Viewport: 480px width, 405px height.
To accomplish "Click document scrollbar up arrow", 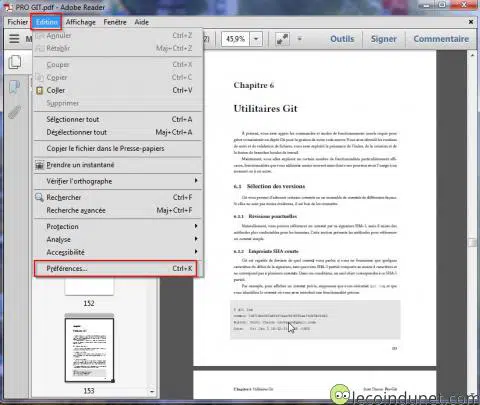I will pos(472,55).
